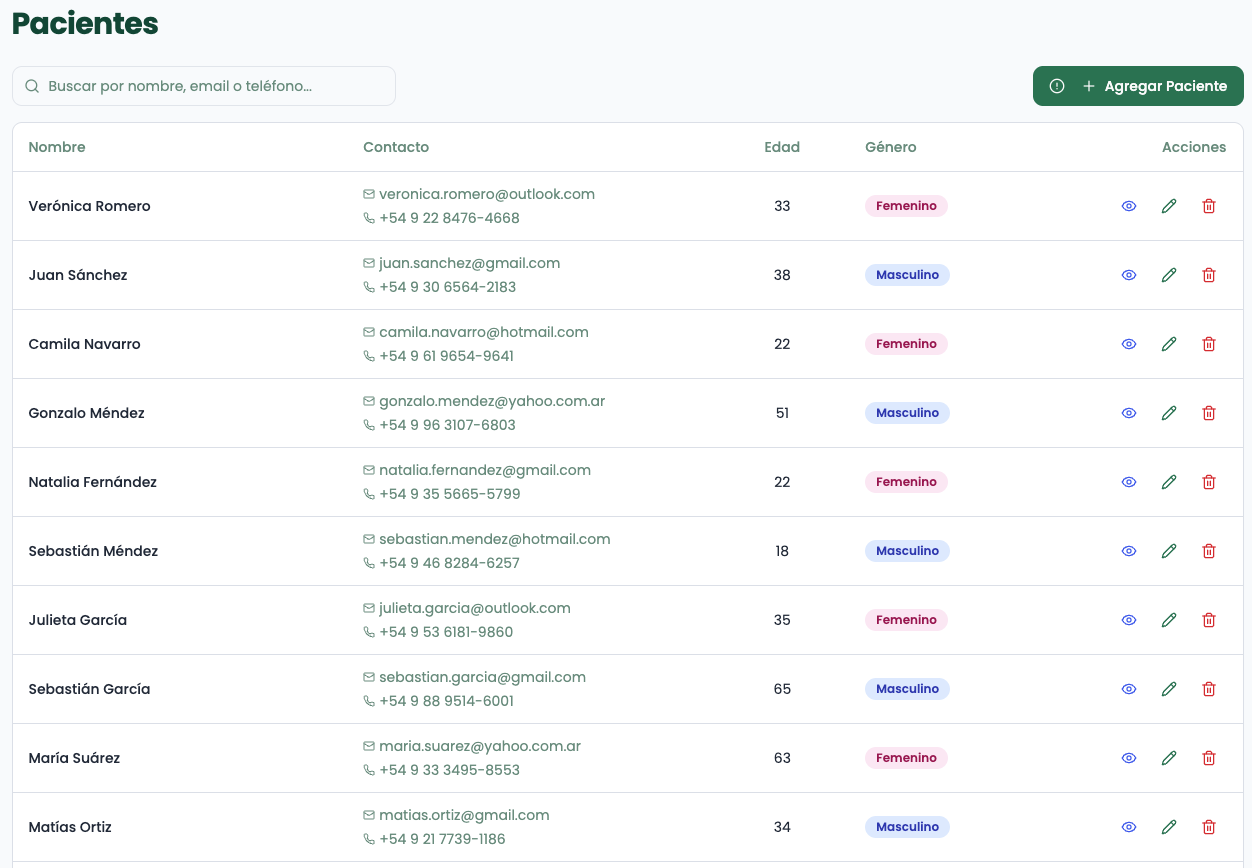The width and height of the screenshot is (1252, 868).
Task: Click the Femenino badge for Verónica Romero
Action: click(906, 206)
